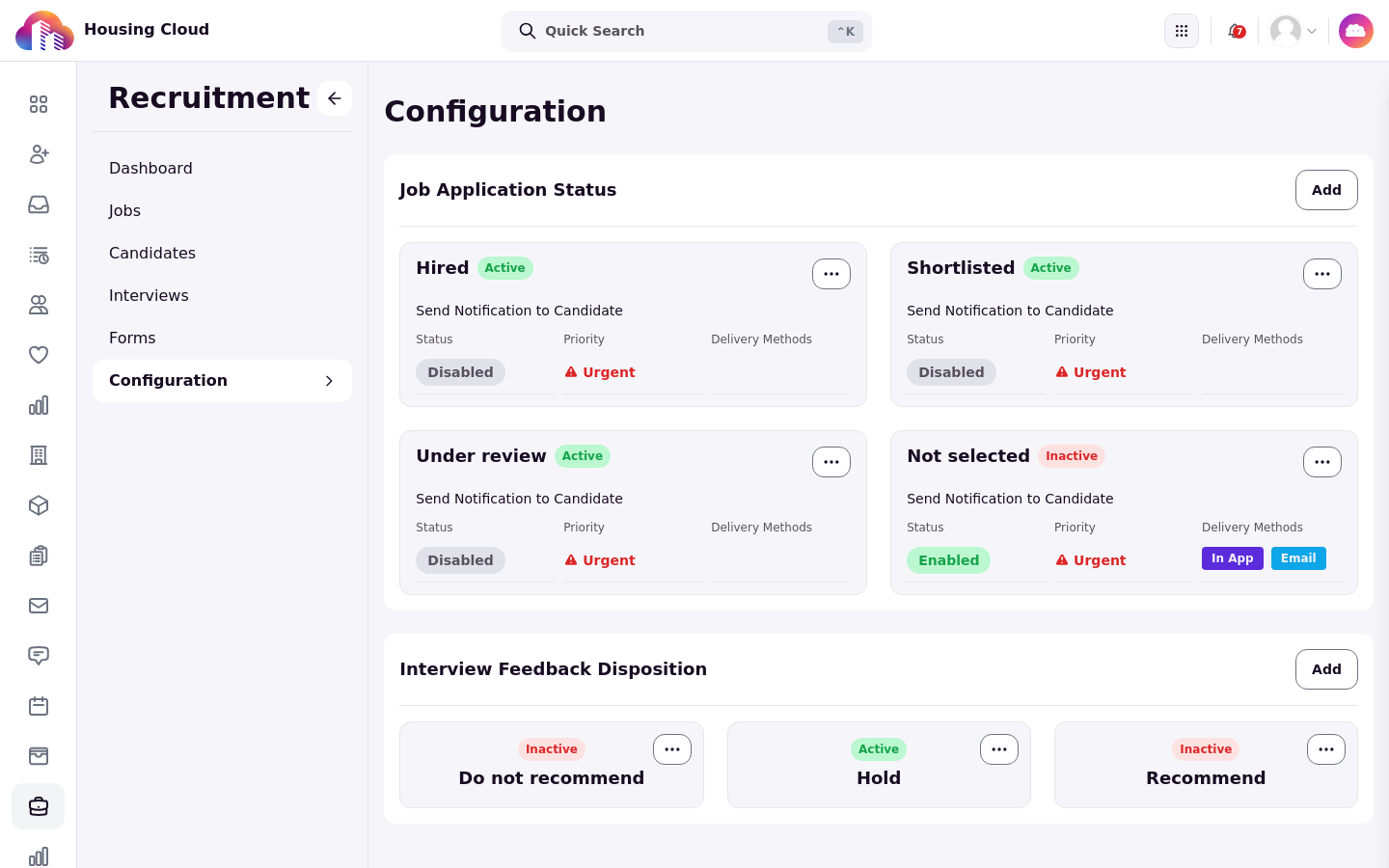Collapse the Recruitment panel with back arrow
Viewport: 1389px width, 868px height.
click(x=335, y=98)
